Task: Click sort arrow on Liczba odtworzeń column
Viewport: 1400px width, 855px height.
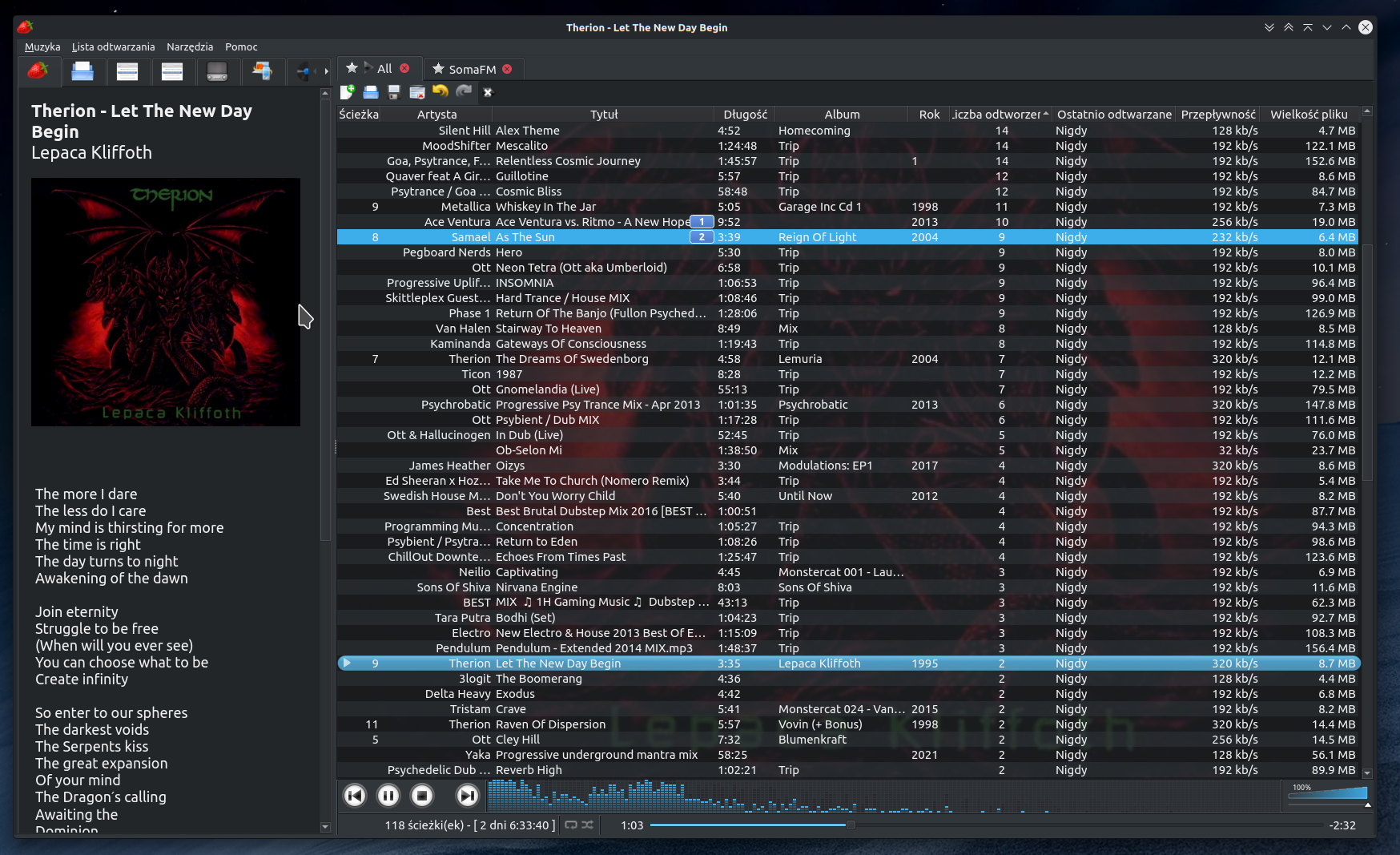Action: click(x=1046, y=114)
